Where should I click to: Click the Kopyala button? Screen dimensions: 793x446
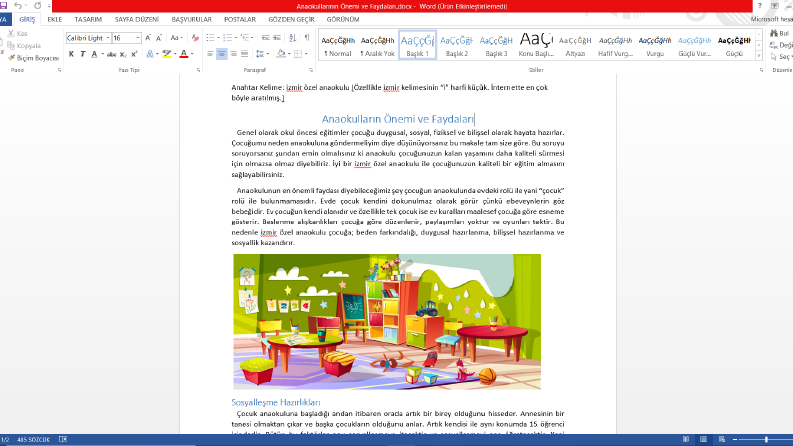click(24, 46)
